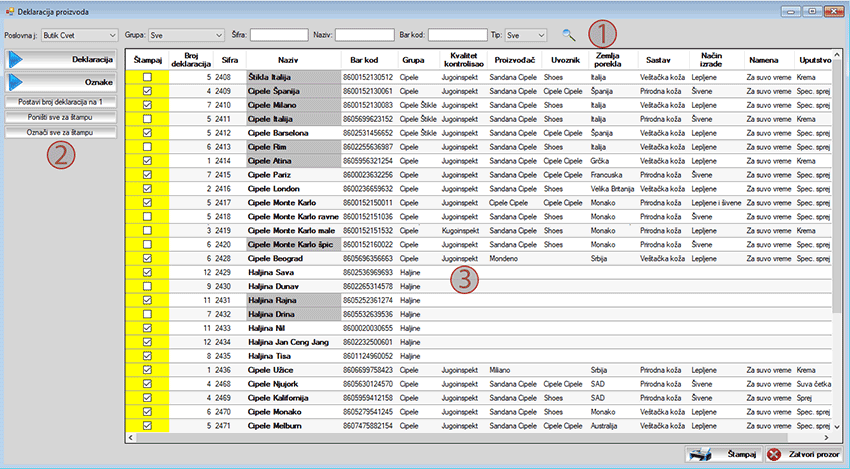Click the Naziv input field
Screen dimensions: 850x469
364,35
